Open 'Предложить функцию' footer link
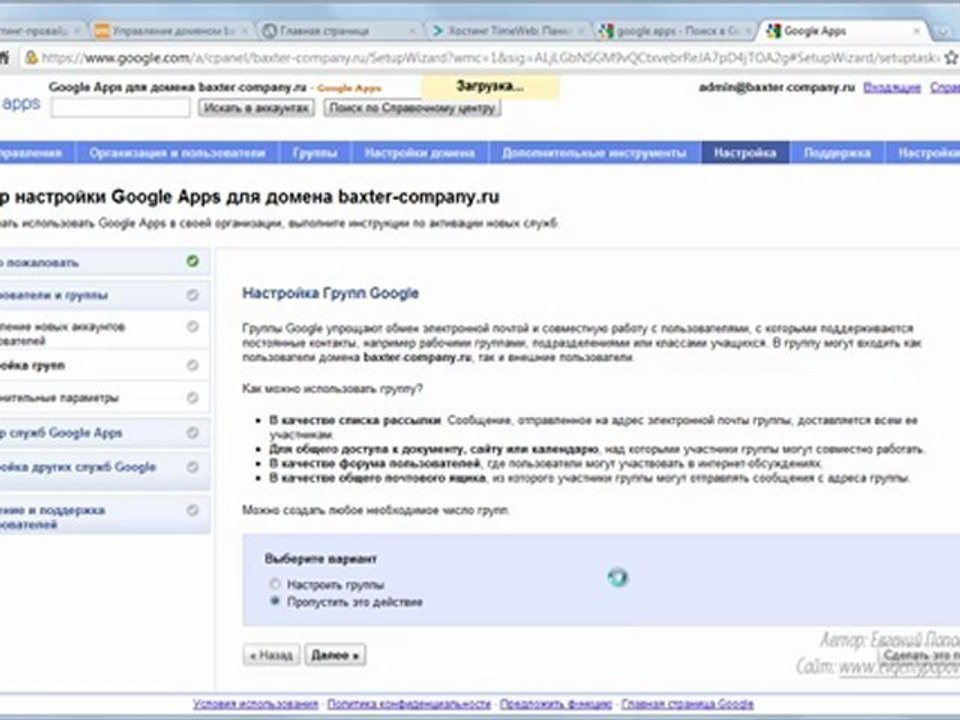This screenshot has height=720, width=960. [x=556, y=703]
